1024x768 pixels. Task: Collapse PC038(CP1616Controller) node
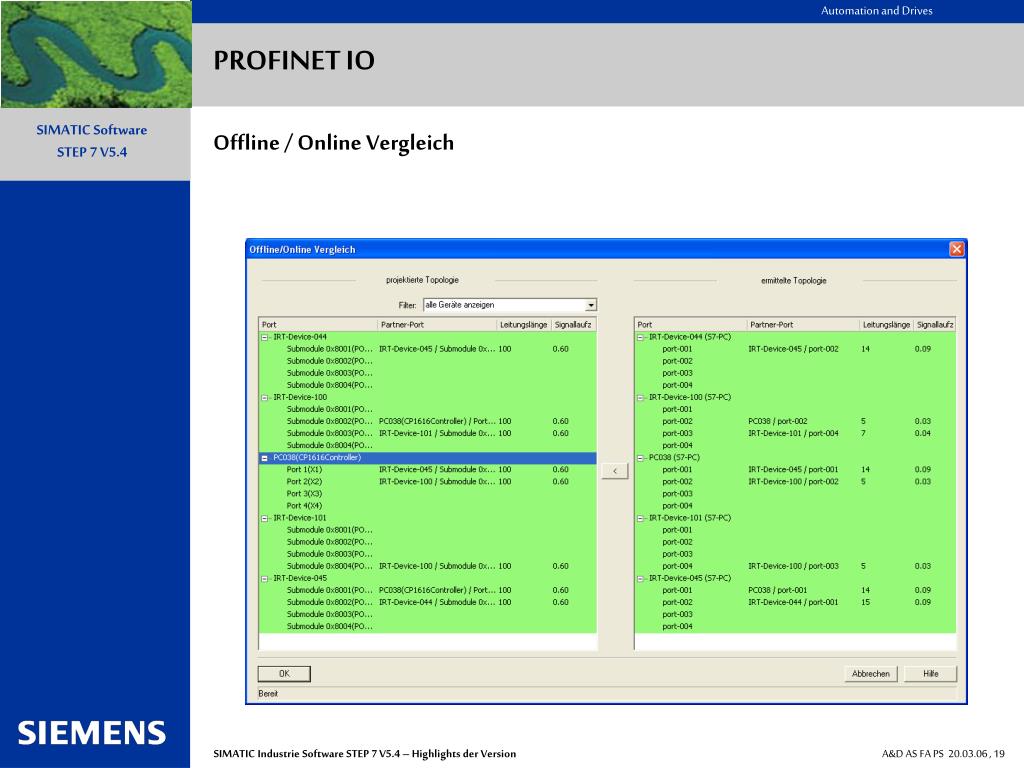click(x=264, y=458)
